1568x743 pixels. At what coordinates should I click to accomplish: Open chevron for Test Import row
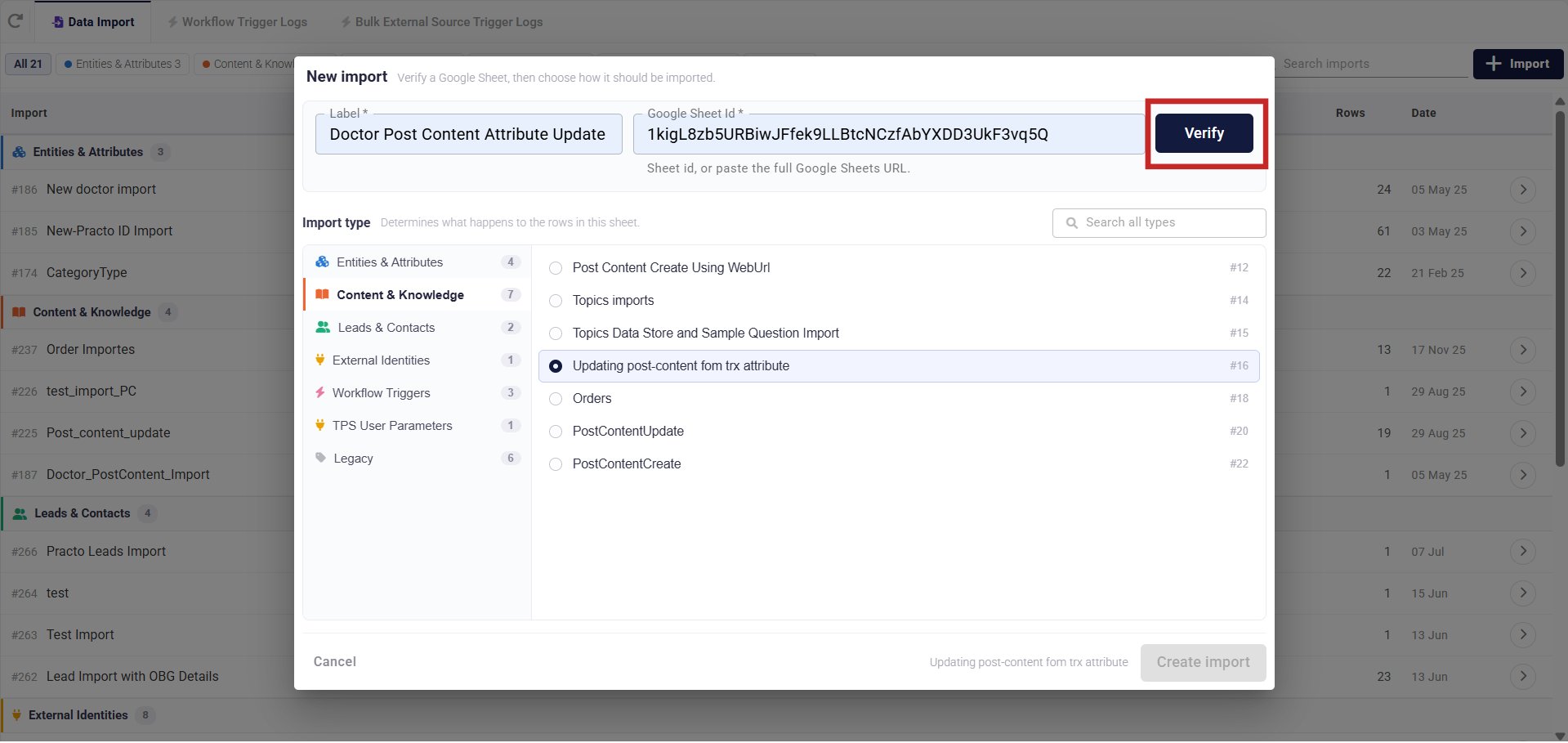pyautogui.click(x=1522, y=635)
